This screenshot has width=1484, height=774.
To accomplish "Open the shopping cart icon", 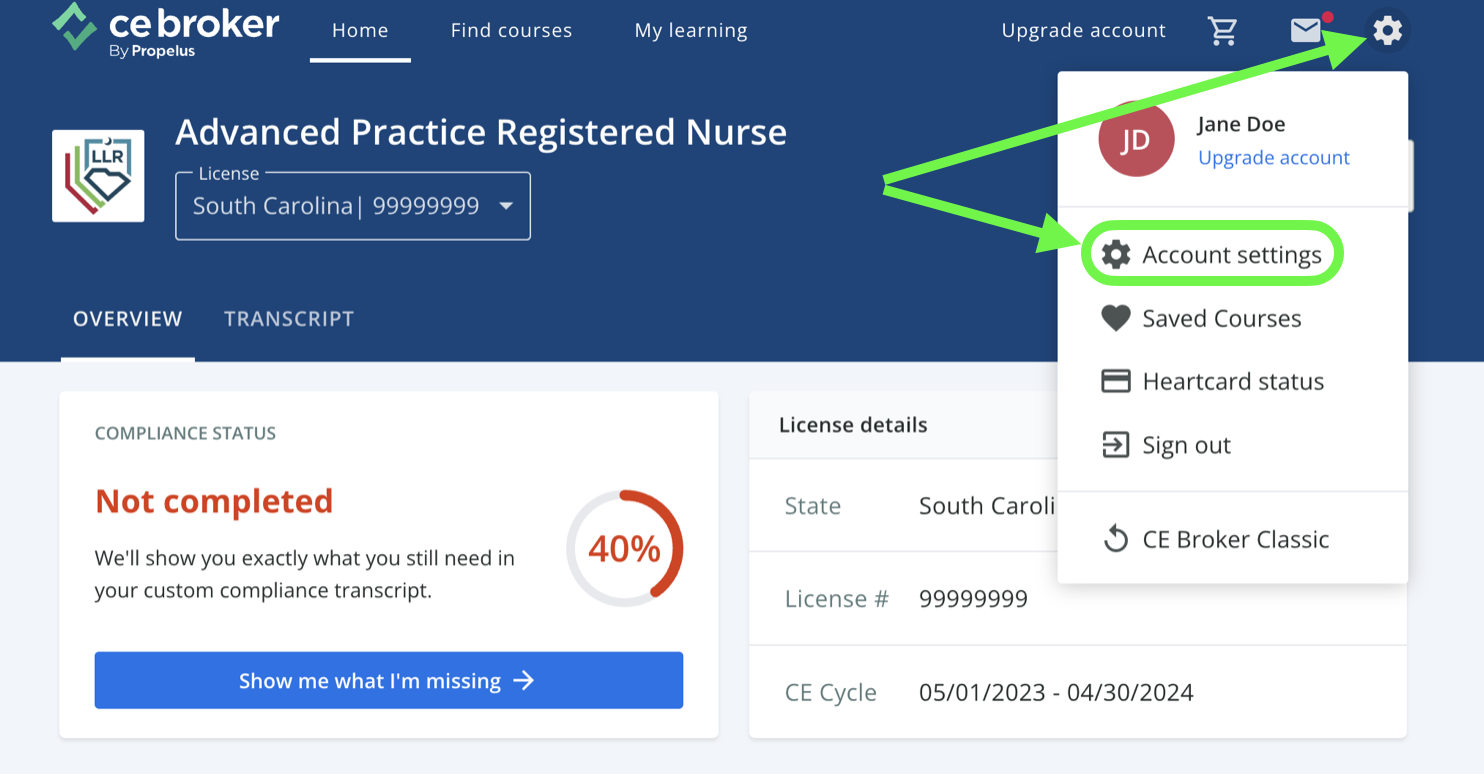I will pos(1222,31).
